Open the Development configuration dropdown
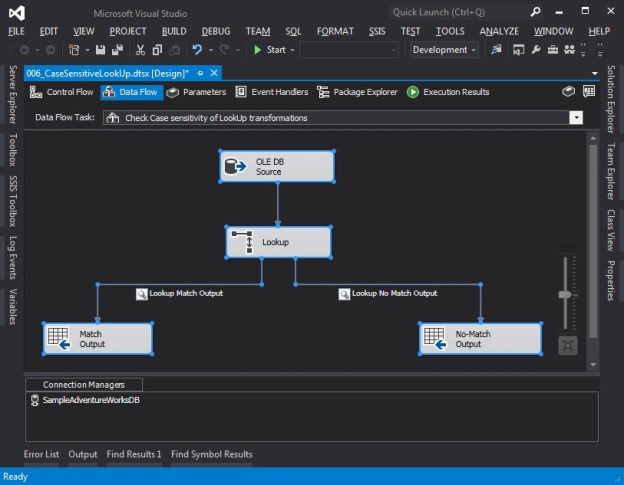 point(444,50)
